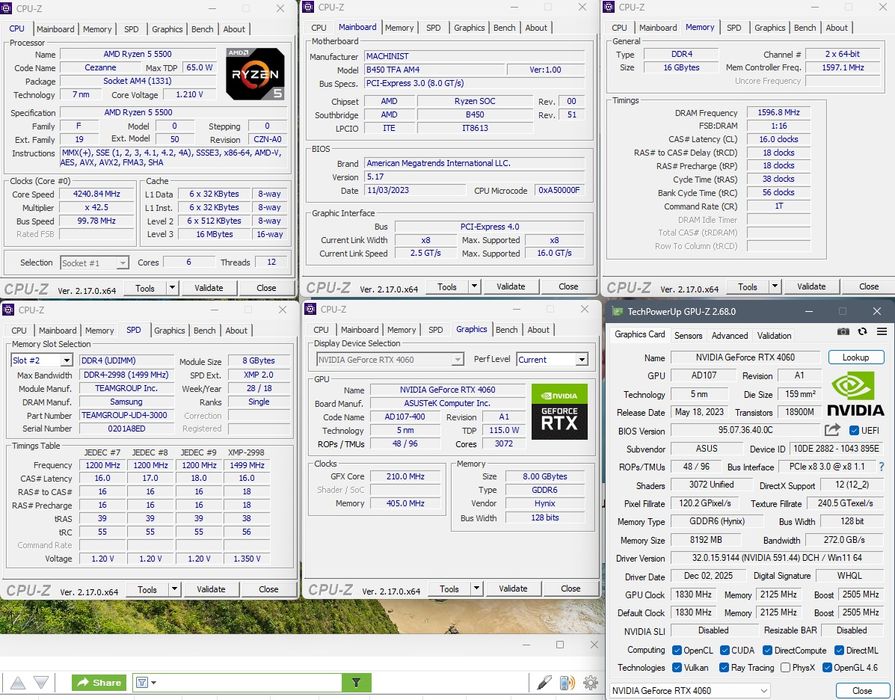Click the DRAM Frequency 1596.8 MHz value

[x=778, y=112]
